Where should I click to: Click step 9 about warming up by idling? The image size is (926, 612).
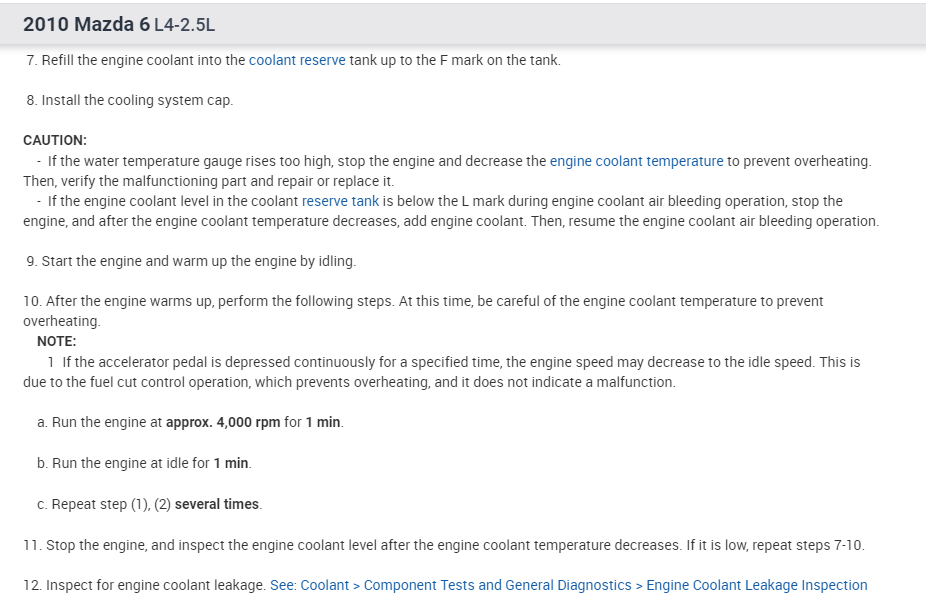pos(197,261)
